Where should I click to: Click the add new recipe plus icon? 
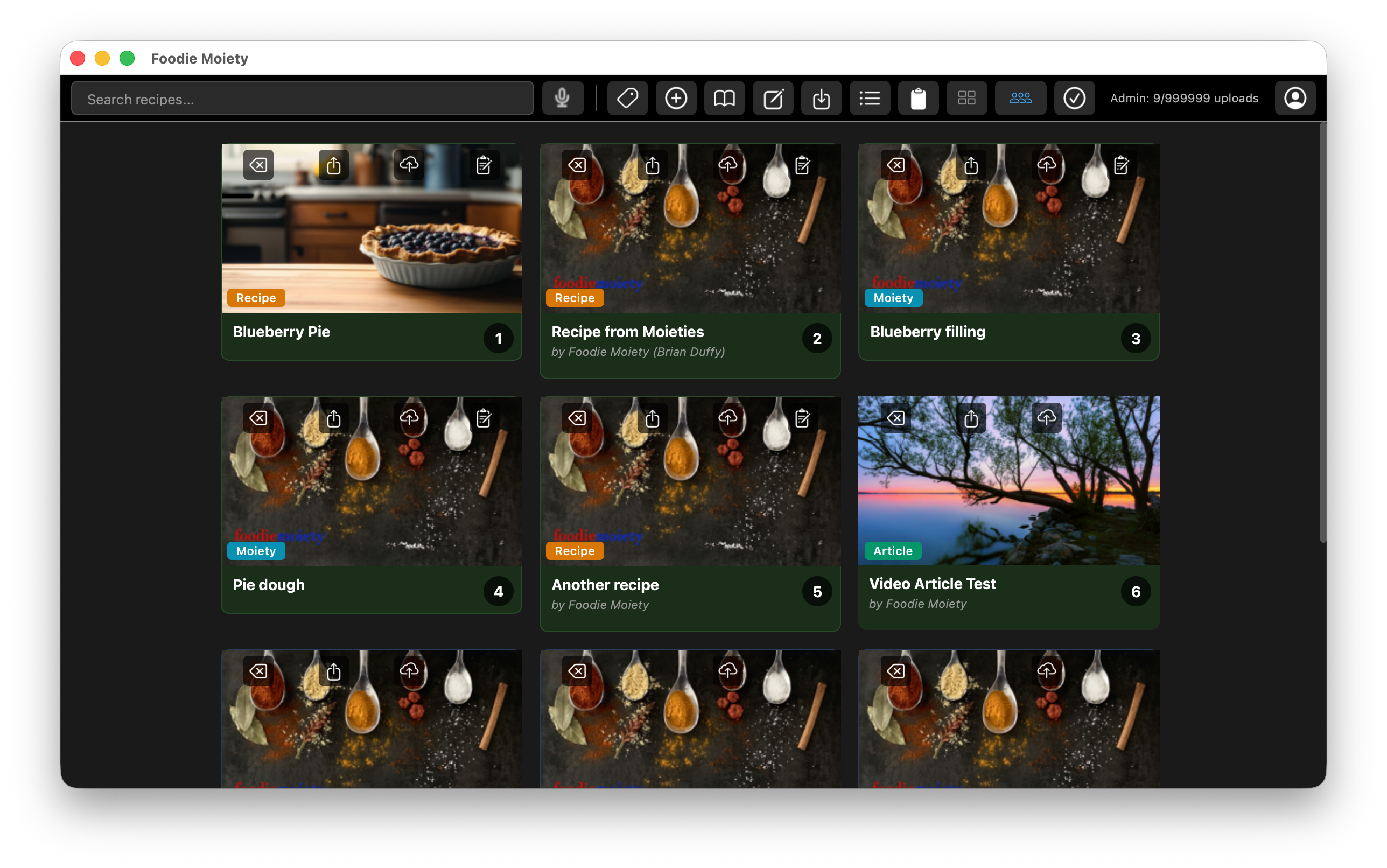(x=676, y=98)
